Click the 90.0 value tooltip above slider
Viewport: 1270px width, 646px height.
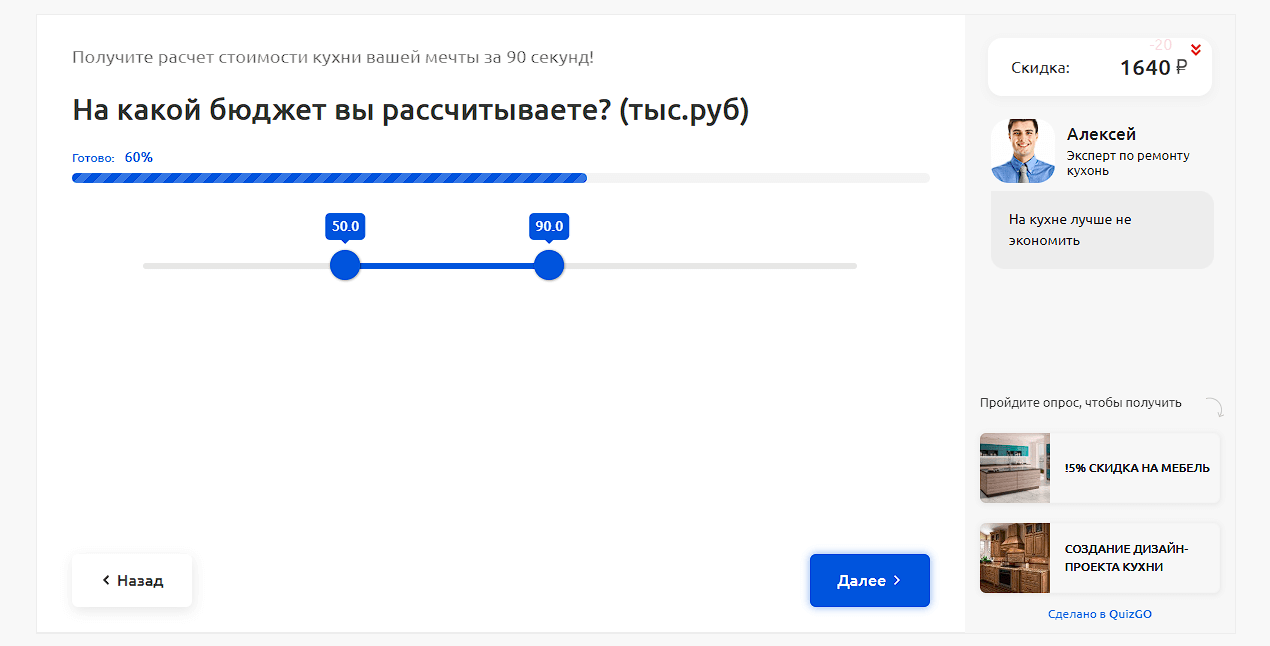tap(549, 227)
